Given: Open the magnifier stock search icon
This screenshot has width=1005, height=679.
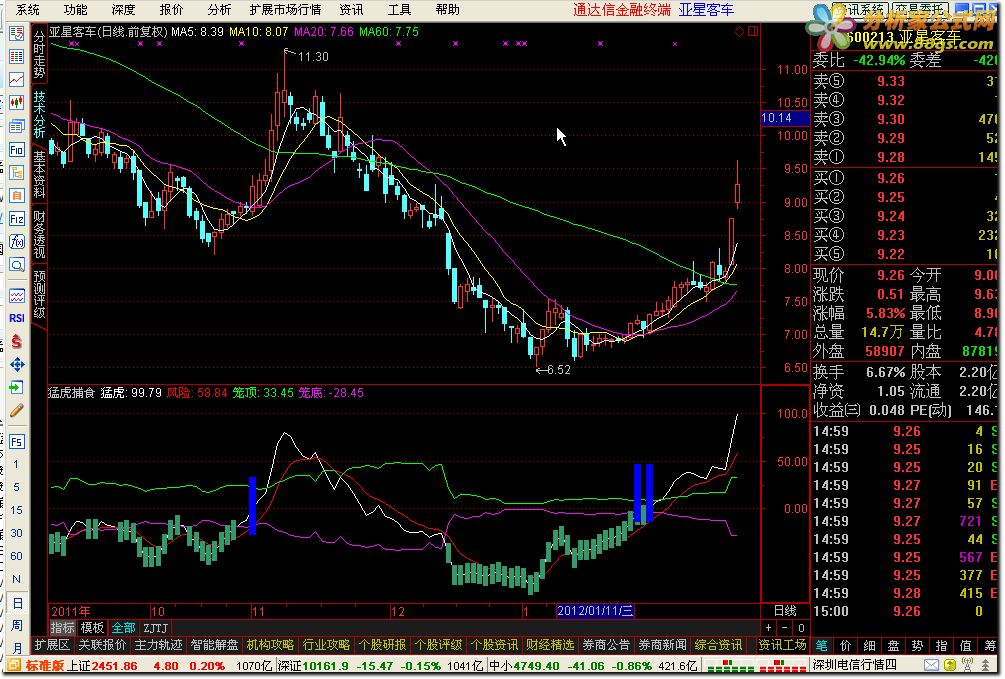Looking at the screenshot, I should (x=17, y=265).
